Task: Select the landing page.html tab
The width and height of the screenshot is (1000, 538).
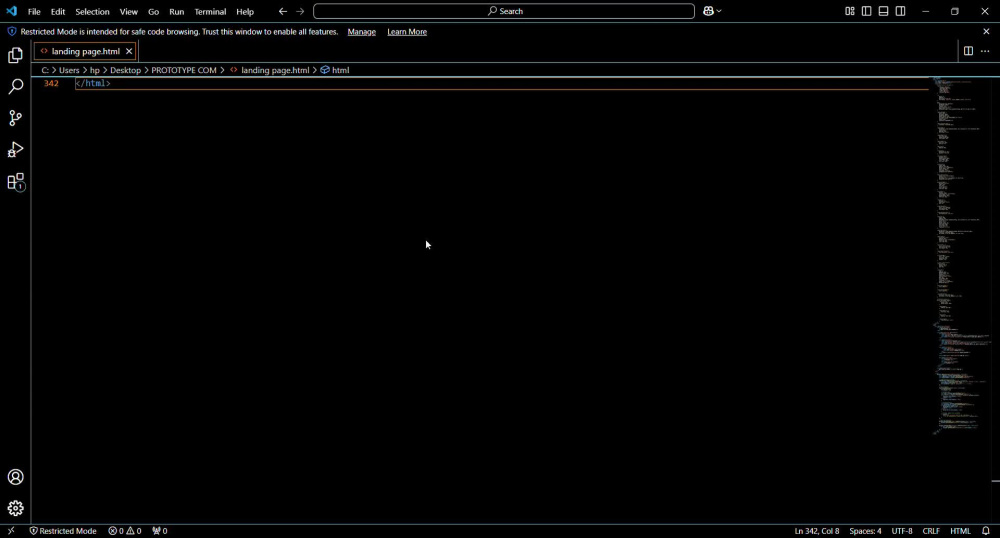Action: click(85, 51)
